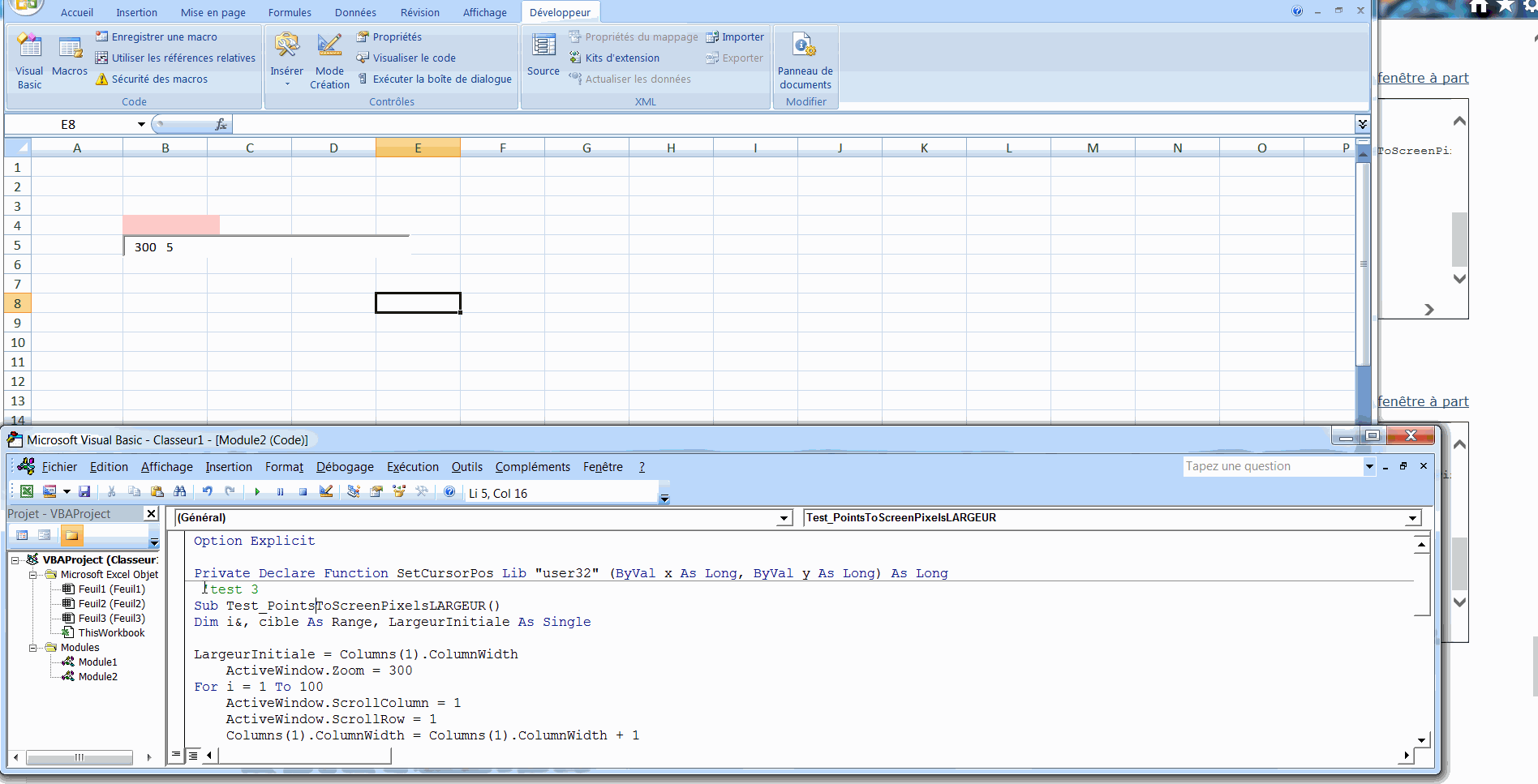The width and height of the screenshot is (1538, 784).
Task: Open the Object Browser icon in VBE toolbar
Action: pos(399,491)
